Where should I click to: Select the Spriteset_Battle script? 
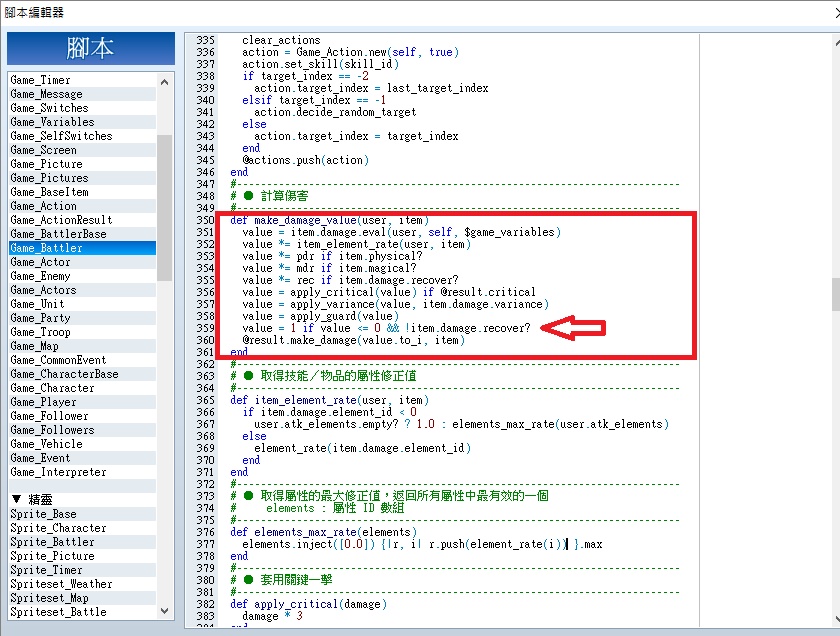coord(82,612)
